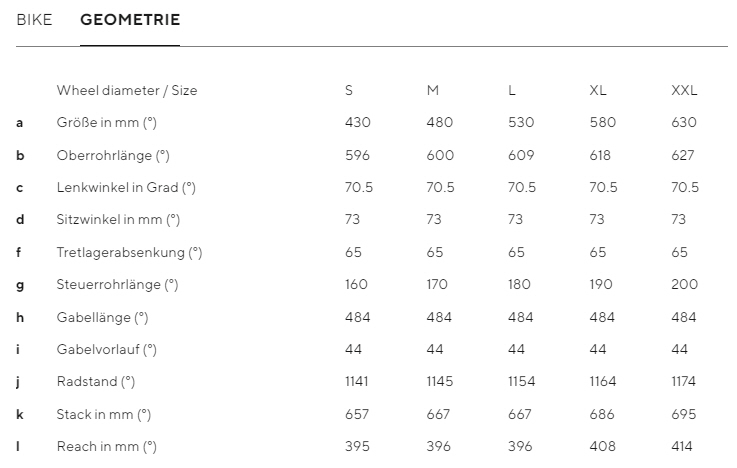Click the M size column header
737x468 pixels.
pos(433,90)
